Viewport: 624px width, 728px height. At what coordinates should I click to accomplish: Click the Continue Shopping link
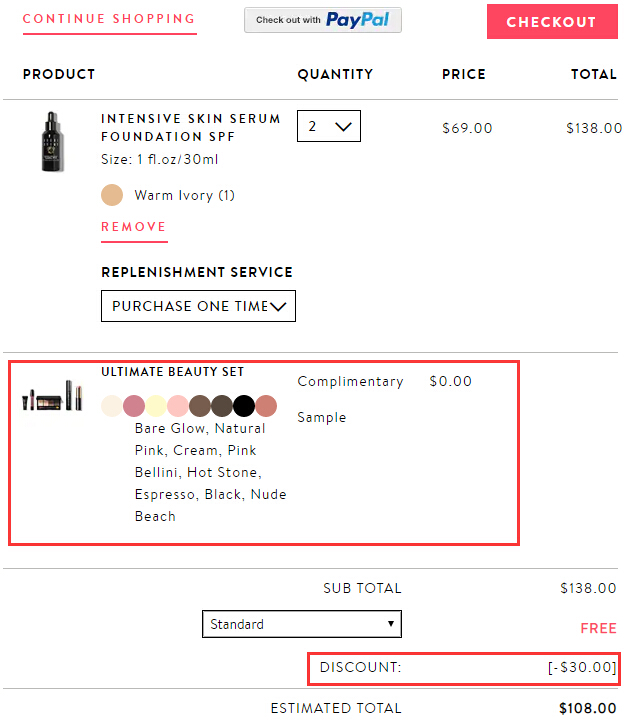(x=109, y=19)
